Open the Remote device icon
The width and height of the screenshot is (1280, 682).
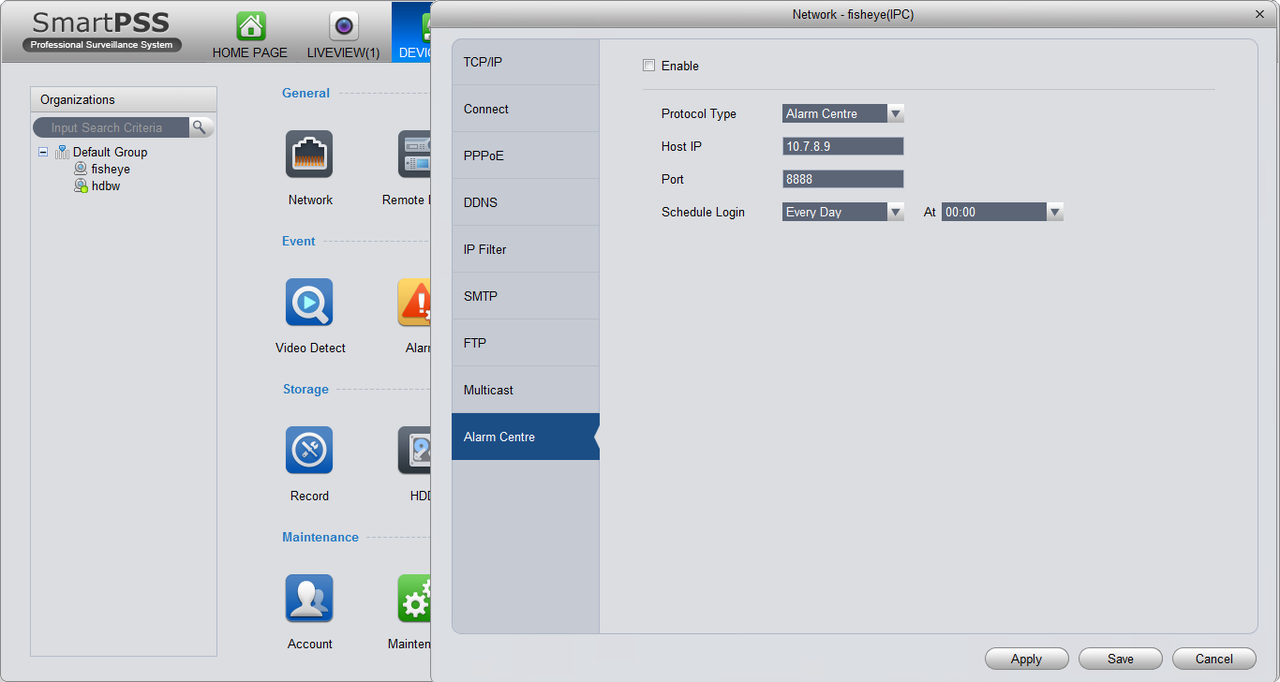pos(414,154)
